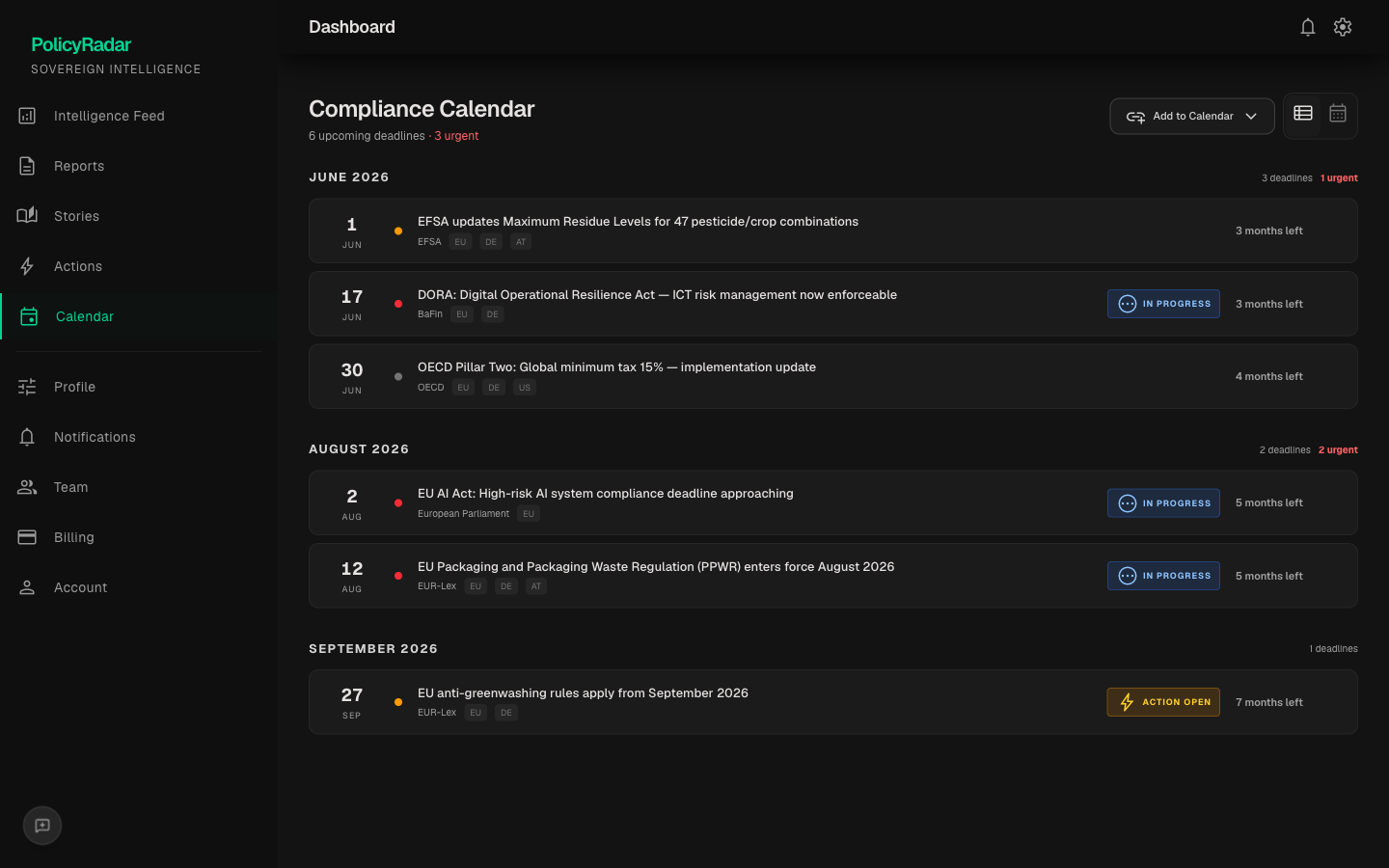This screenshot has height=868, width=1389.
Task: Click the 3 urgent link under Compliance Calendar
Action: [x=456, y=136]
